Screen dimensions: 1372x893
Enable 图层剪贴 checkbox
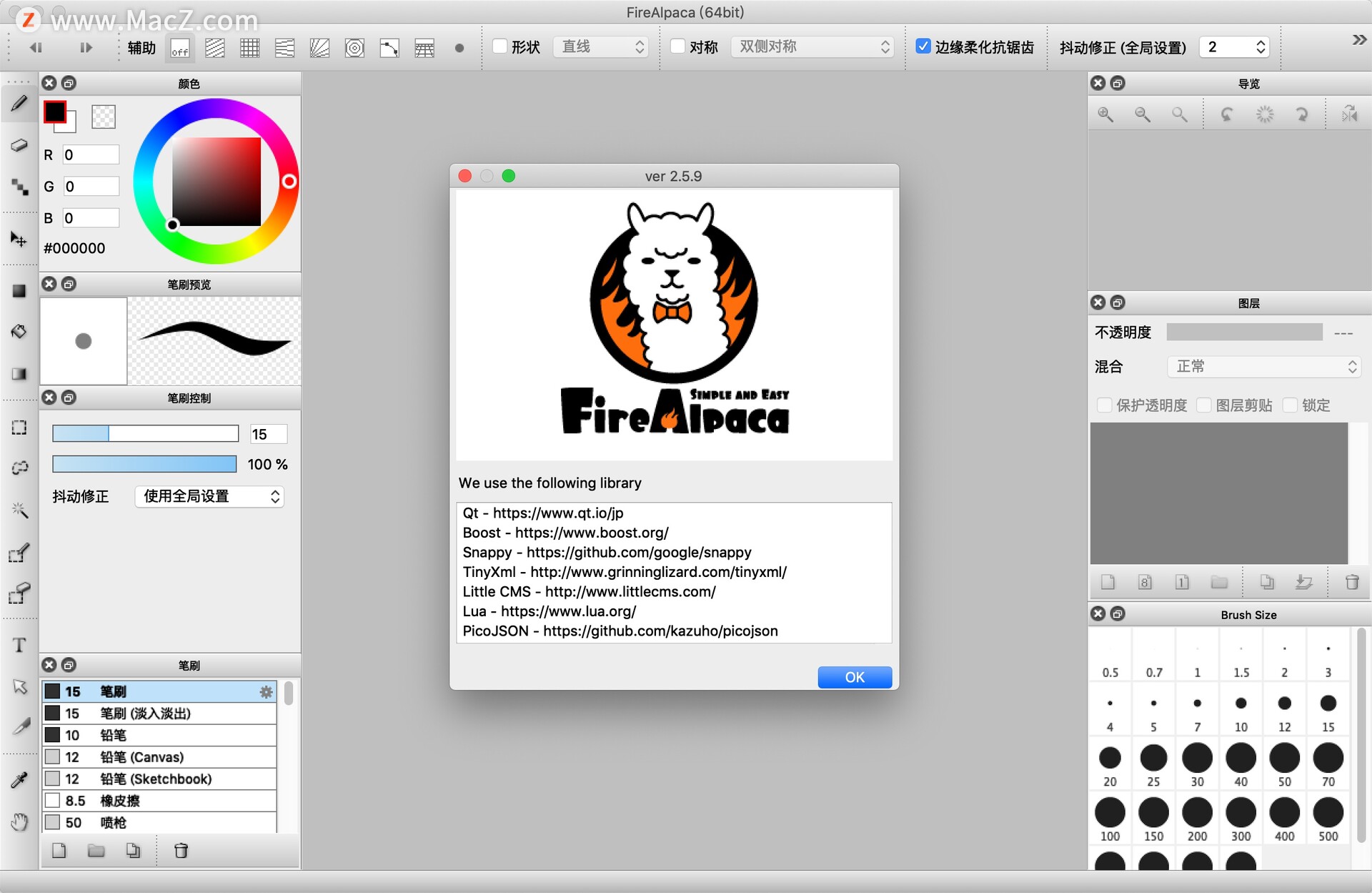1204,405
